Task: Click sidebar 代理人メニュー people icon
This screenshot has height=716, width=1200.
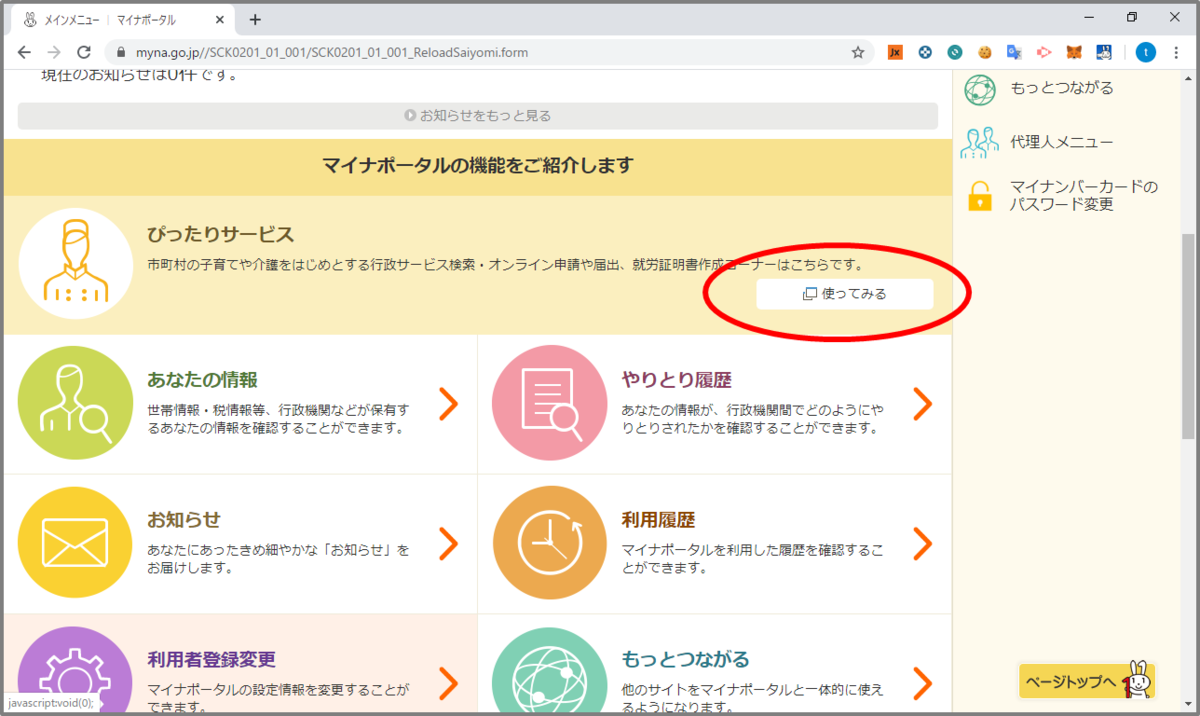Action: [x=980, y=142]
